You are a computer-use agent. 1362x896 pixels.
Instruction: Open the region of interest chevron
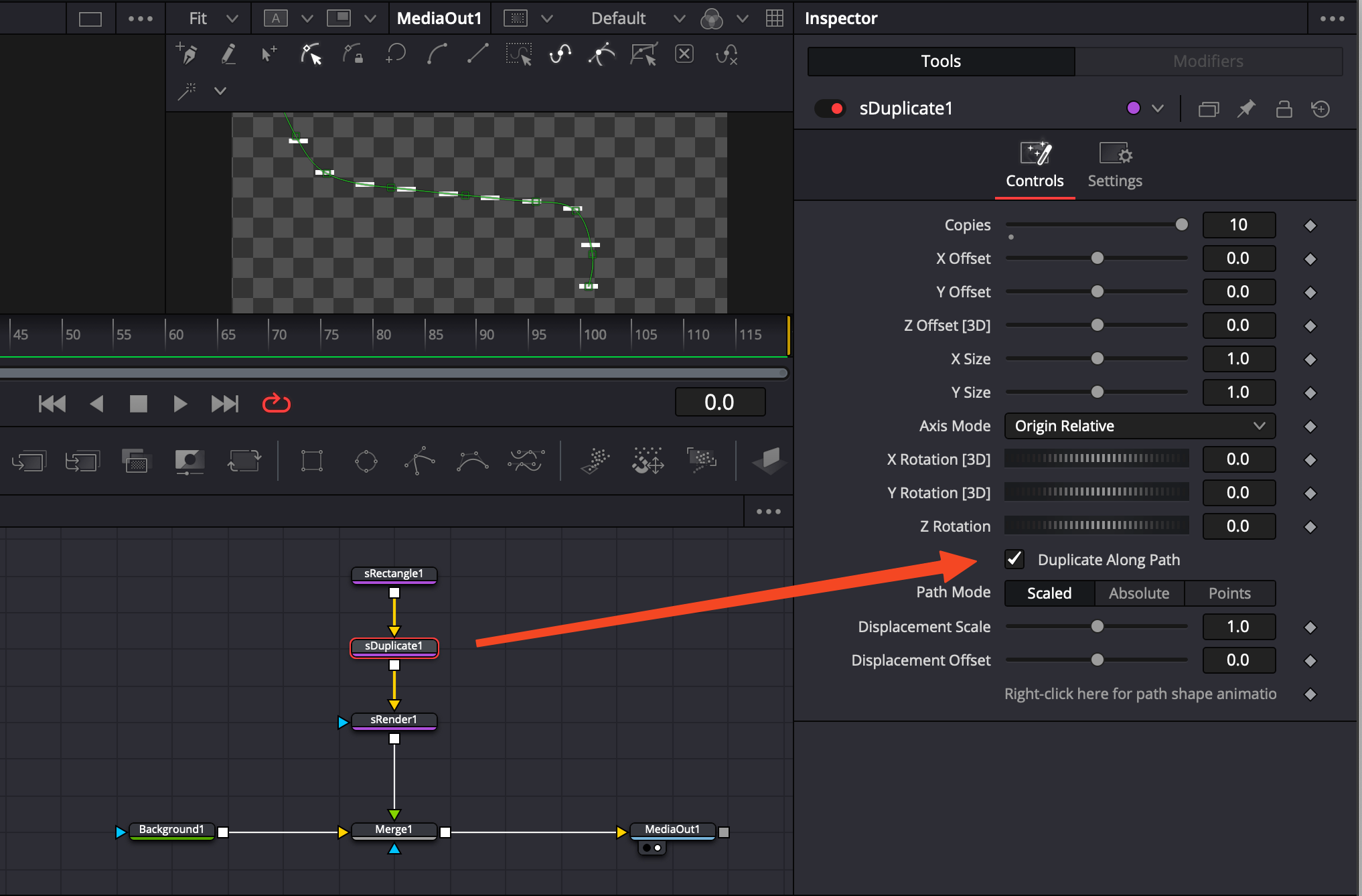click(x=546, y=18)
